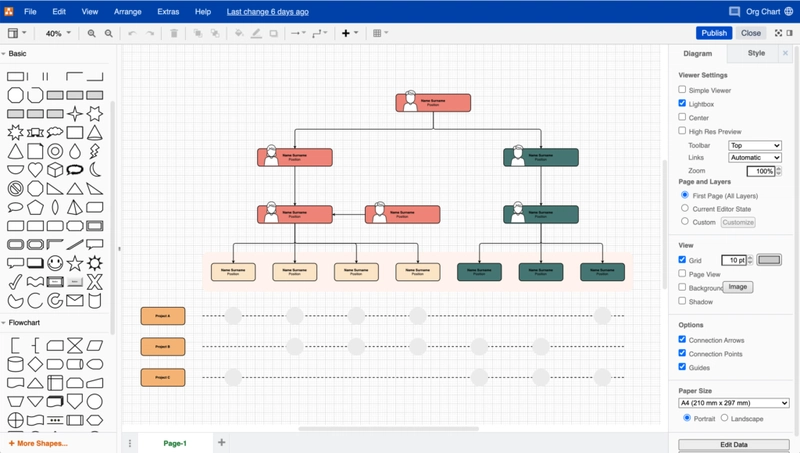Select the heart shape in Basic palette

[35, 170]
